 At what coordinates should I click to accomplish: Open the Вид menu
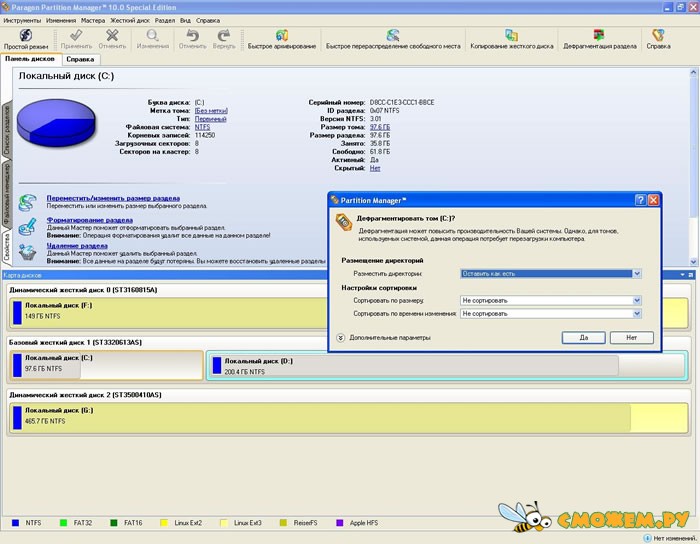point(185,21)
